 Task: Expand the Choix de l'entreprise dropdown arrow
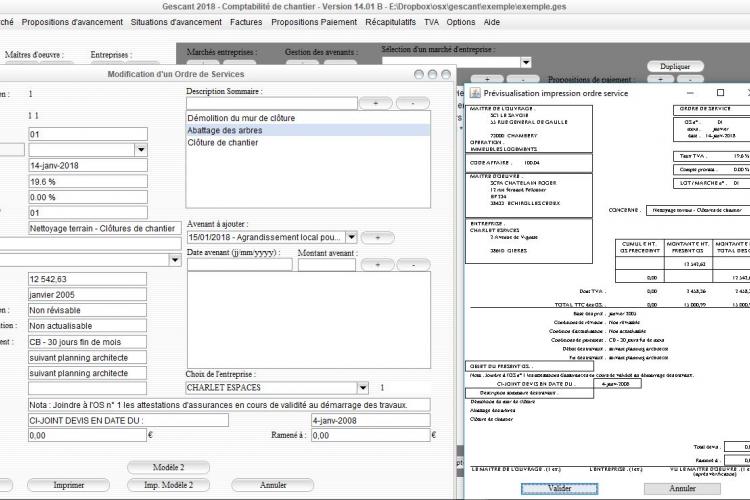[x=363, y=388]
